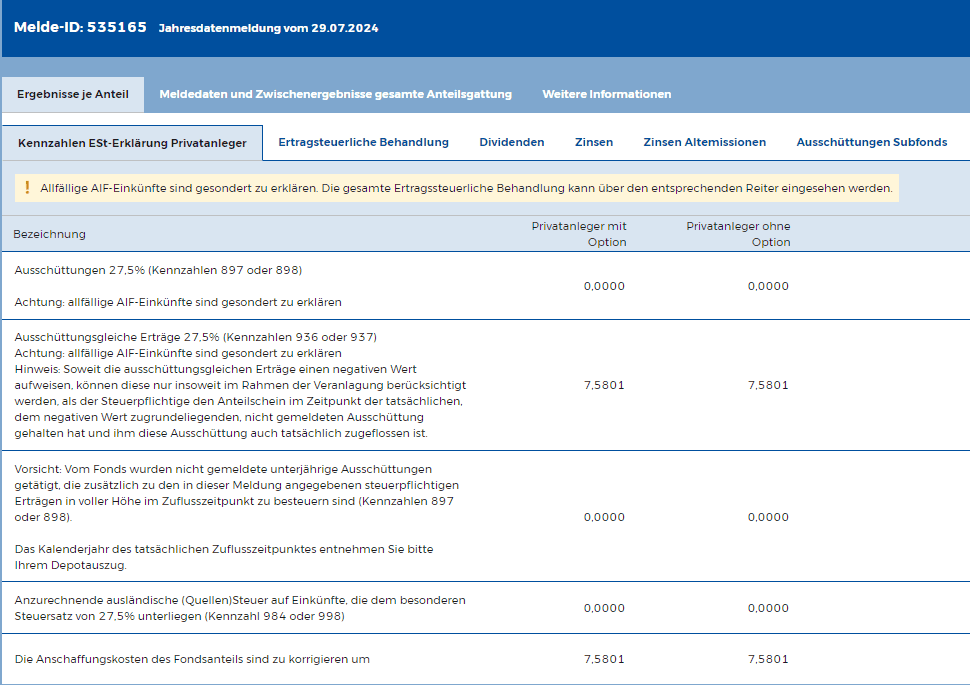Switch to Meldedaten und Zwischenergebnisse tab

pos(335,94)
